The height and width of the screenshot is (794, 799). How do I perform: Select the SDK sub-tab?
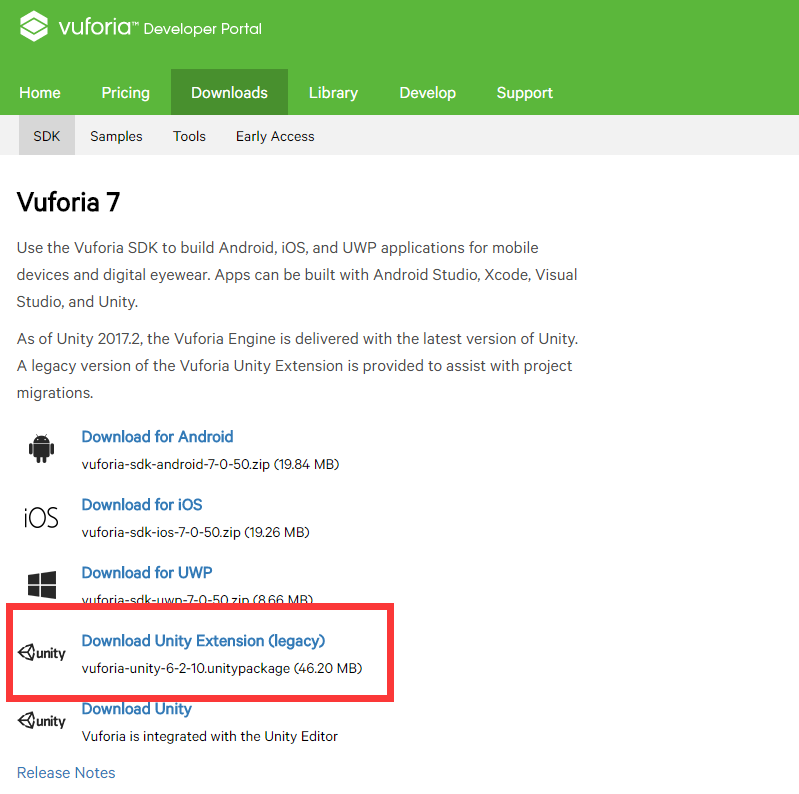tap(47, 136)
